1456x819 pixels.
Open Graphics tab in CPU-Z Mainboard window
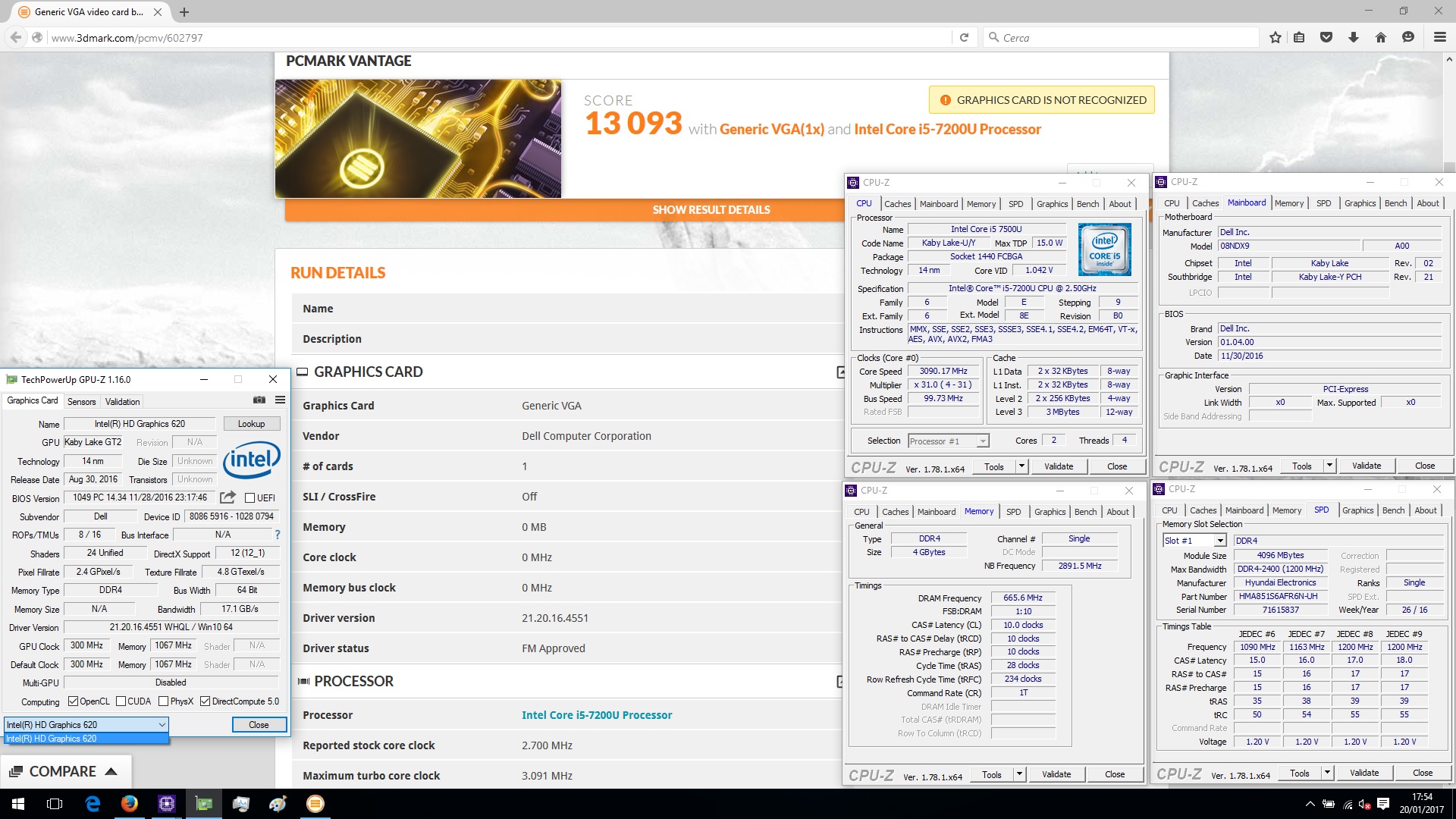(x=1360, y=203)
